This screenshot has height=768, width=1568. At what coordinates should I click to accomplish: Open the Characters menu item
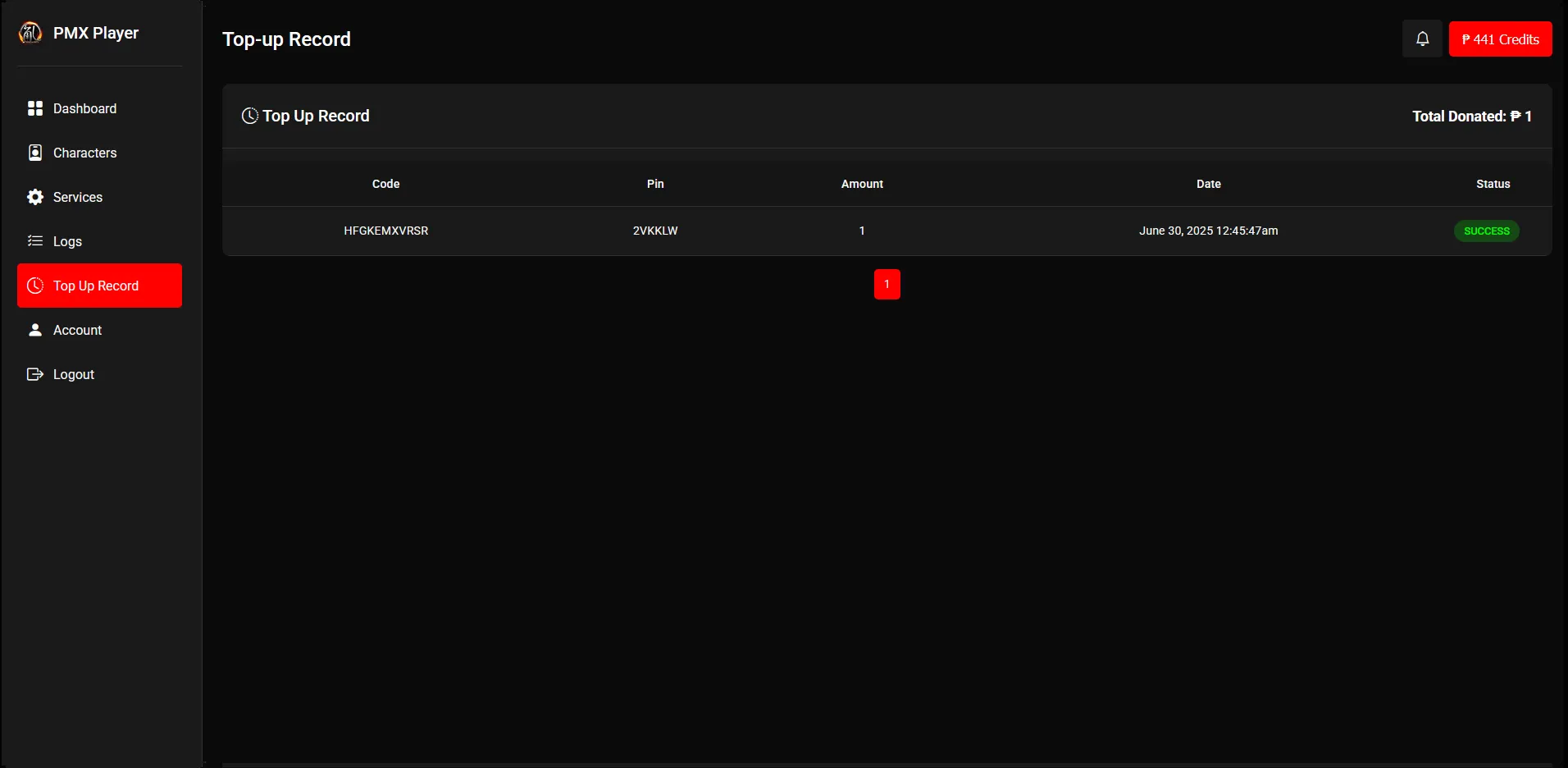point(84,153)
